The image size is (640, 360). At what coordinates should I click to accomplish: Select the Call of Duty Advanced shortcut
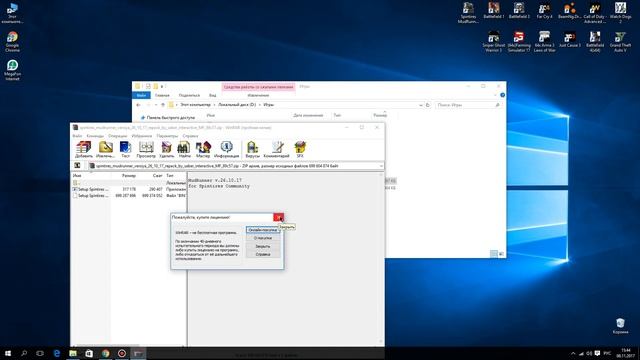595,13
